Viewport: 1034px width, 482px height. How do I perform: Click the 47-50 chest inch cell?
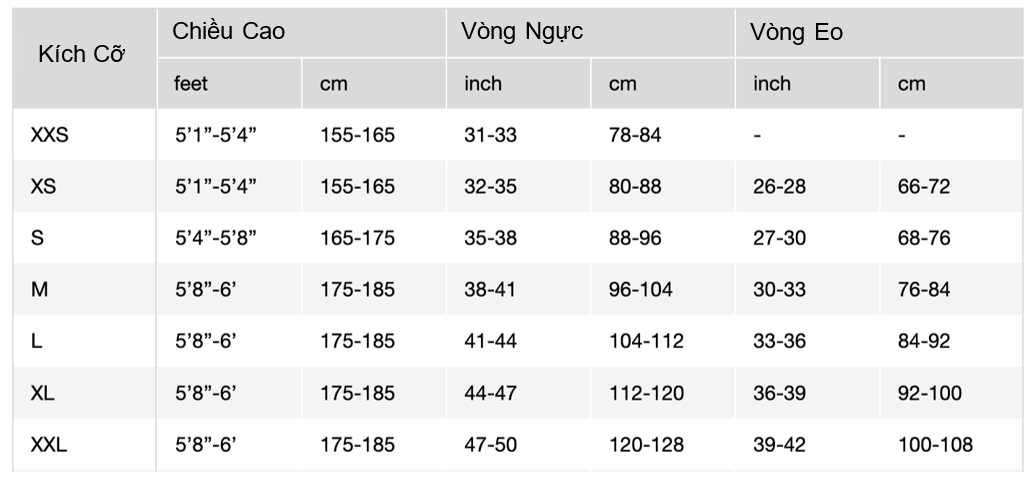click(490, 445)
